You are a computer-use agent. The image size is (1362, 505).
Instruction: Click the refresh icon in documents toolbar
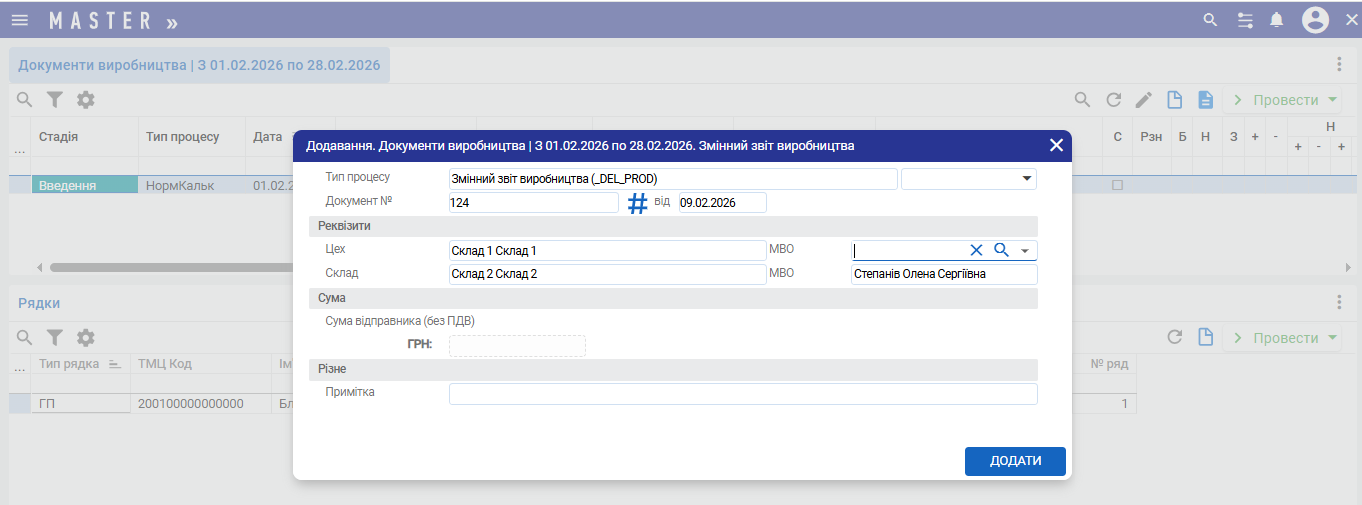tap(1113, 100)
